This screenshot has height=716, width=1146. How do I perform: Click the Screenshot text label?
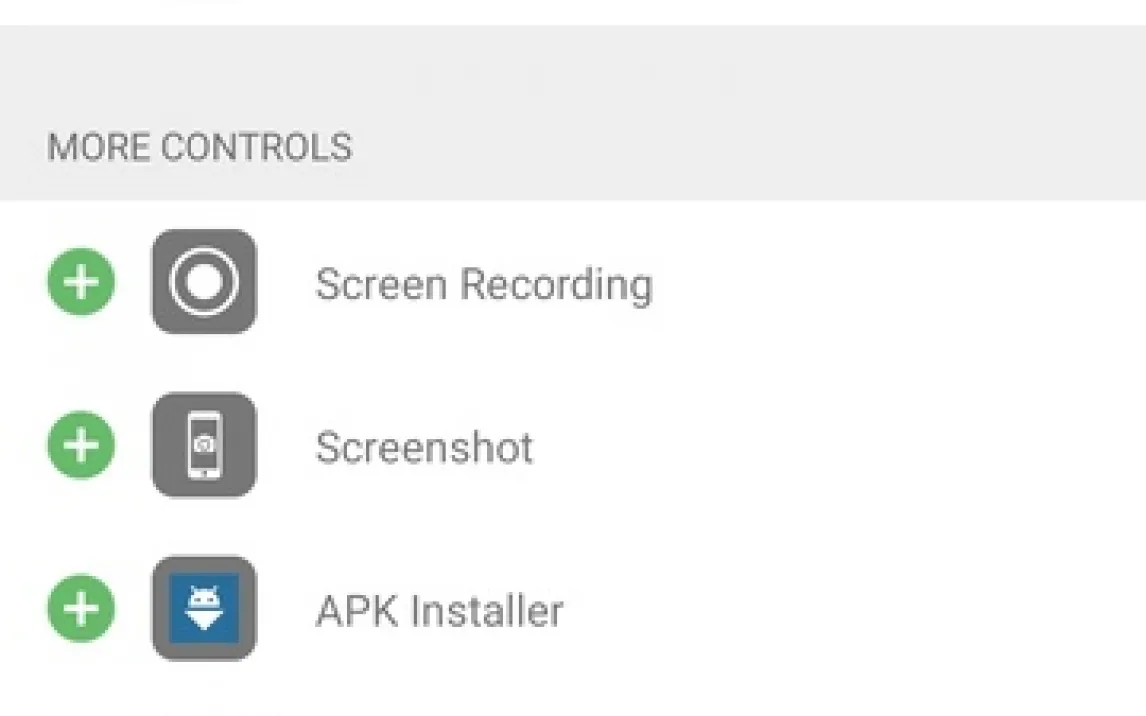click(424, 447)
